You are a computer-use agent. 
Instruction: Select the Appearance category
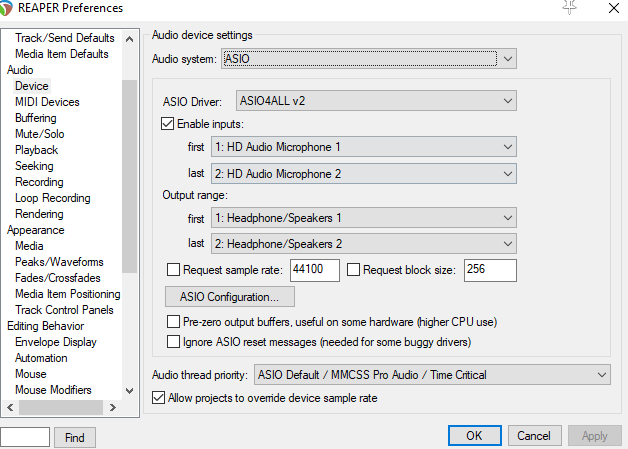[36, 230]
